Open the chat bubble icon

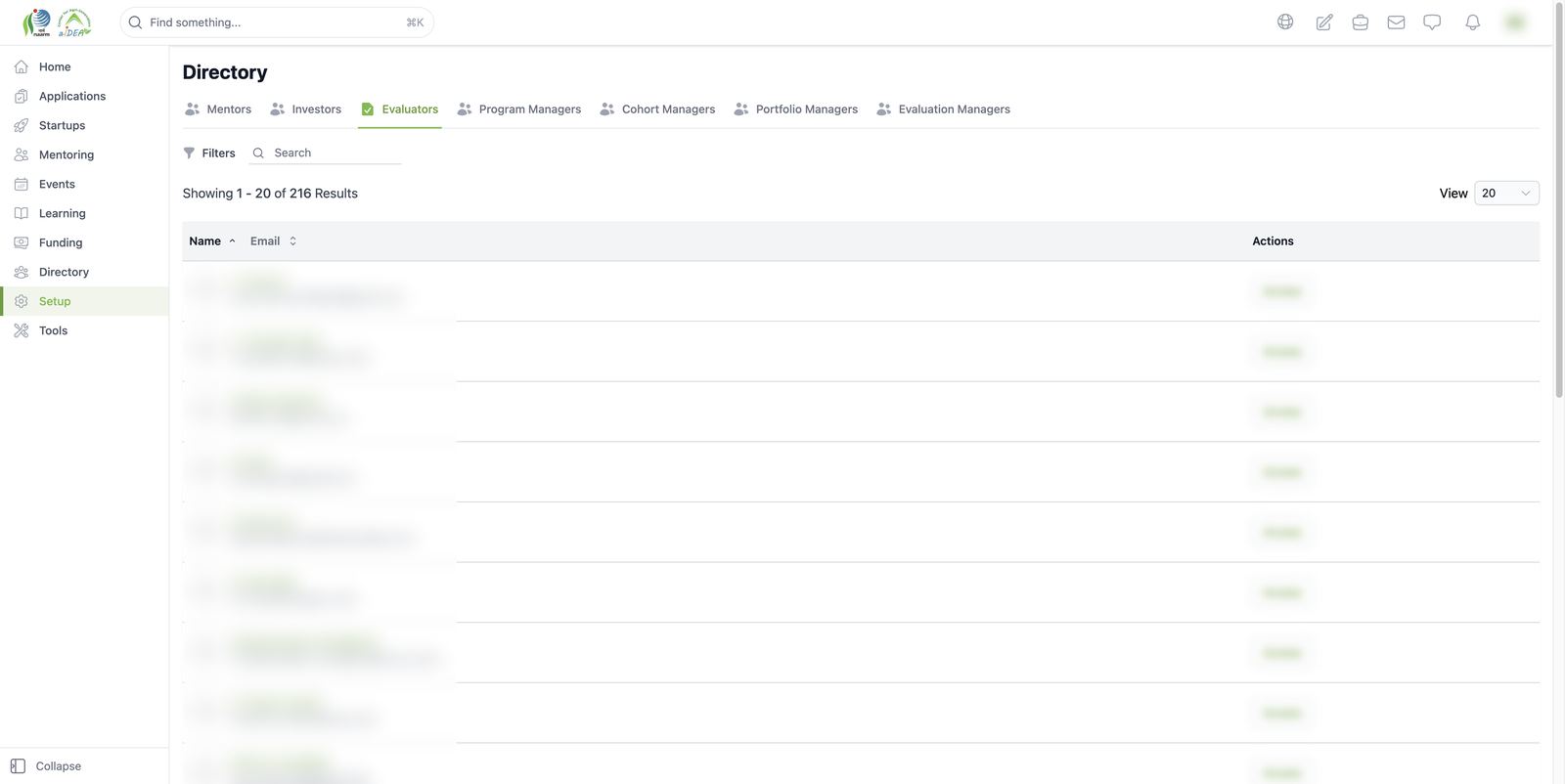click(x=1432, y=22)
